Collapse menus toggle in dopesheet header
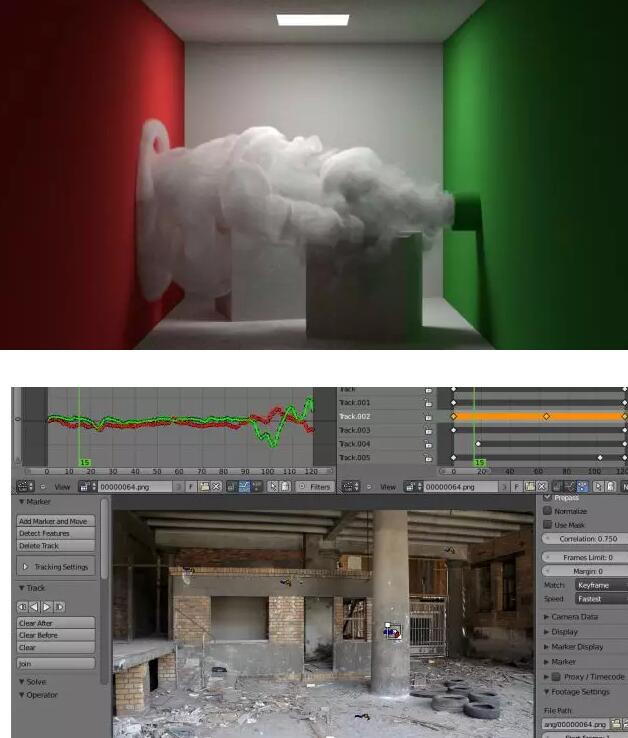Screen dimensions: 628x738 [x=369, y=487]
